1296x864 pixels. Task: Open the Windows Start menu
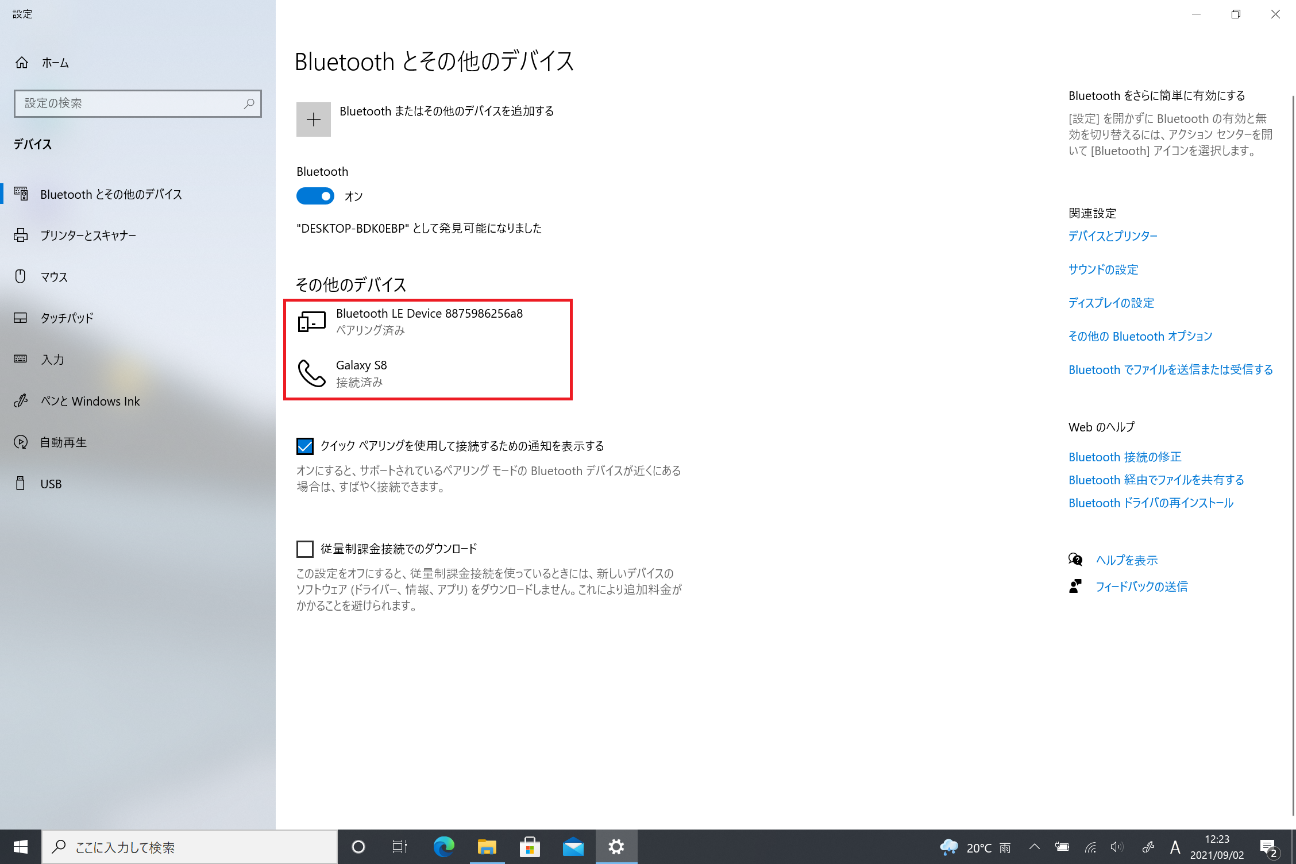tap(20, 847)
